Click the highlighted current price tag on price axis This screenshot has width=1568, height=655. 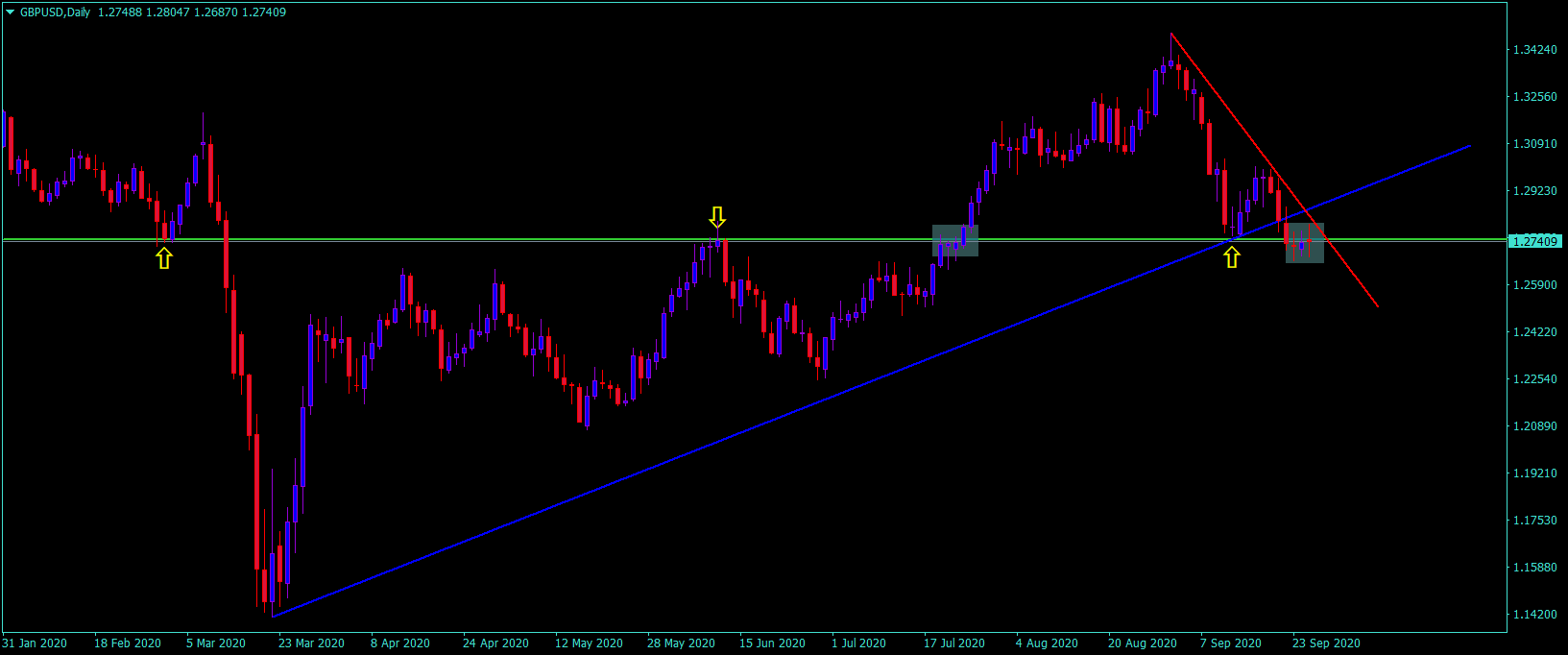tap(1535, 241)
